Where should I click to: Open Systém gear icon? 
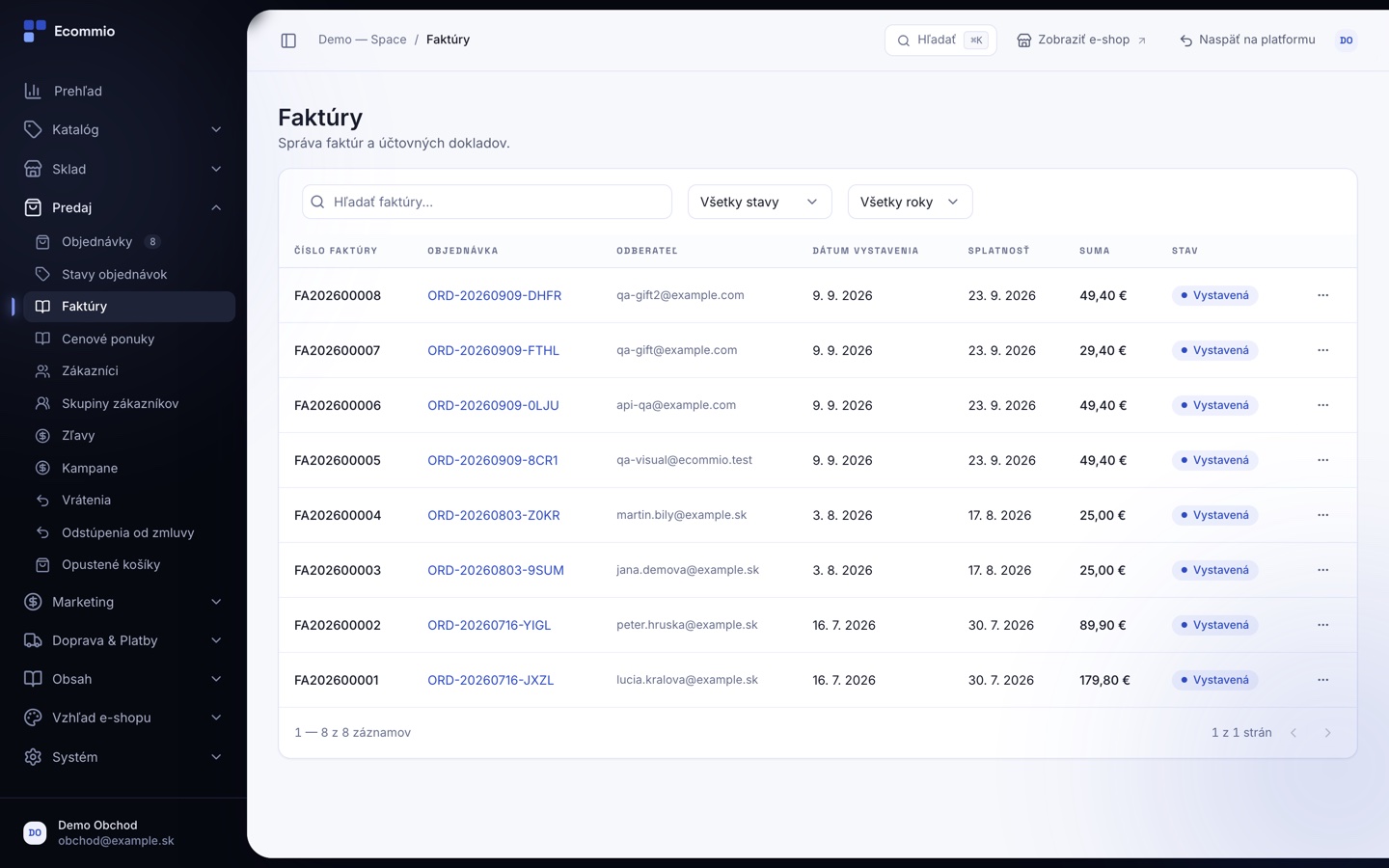[x=33, y=757]
